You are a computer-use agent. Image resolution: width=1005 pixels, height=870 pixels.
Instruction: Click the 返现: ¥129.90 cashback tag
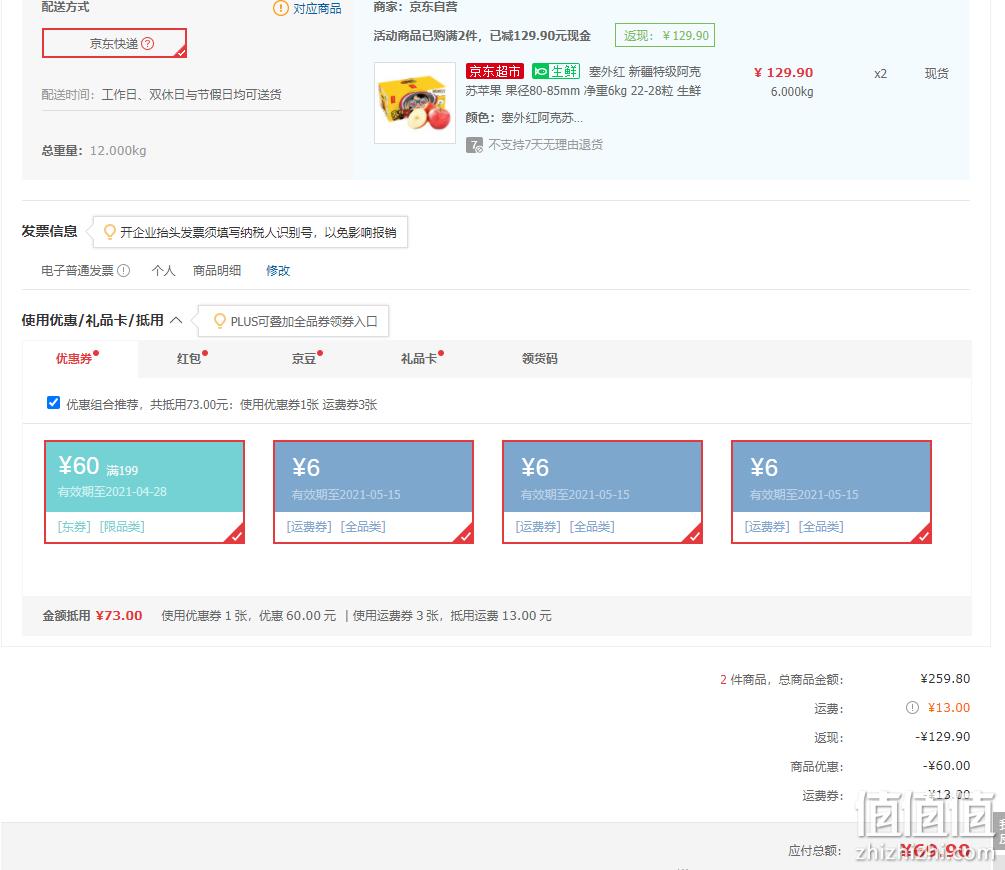point(665,35)
